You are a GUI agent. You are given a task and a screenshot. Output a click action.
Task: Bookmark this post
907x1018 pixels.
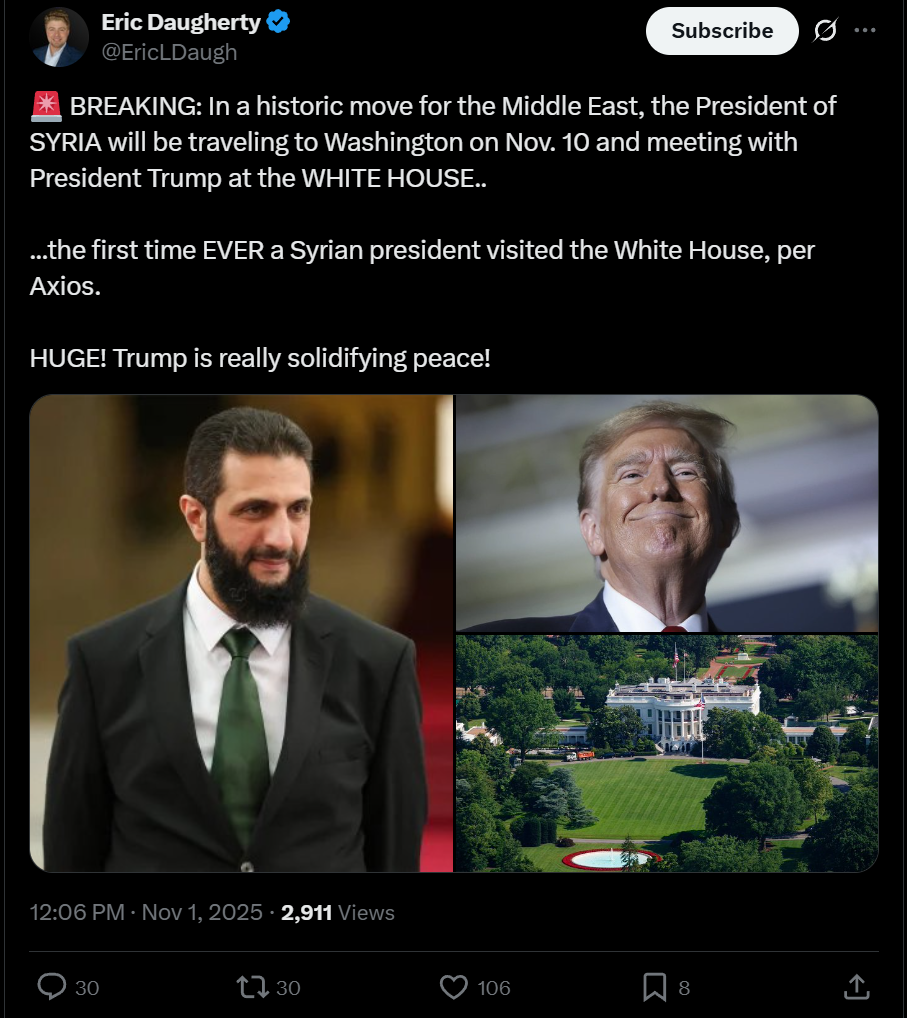654,987
